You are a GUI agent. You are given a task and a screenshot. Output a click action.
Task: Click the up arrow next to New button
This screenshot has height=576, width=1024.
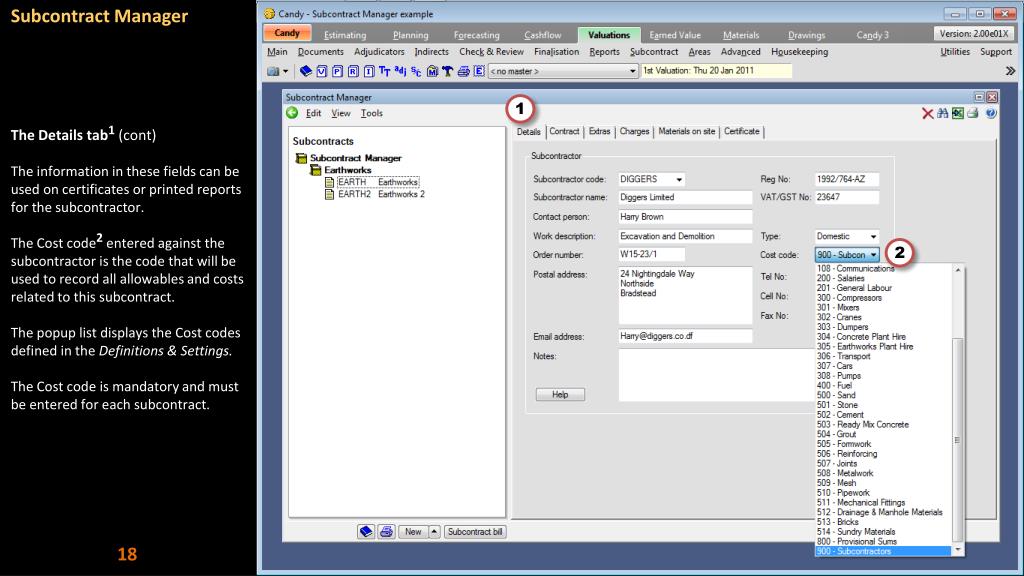tap(434, 532)
